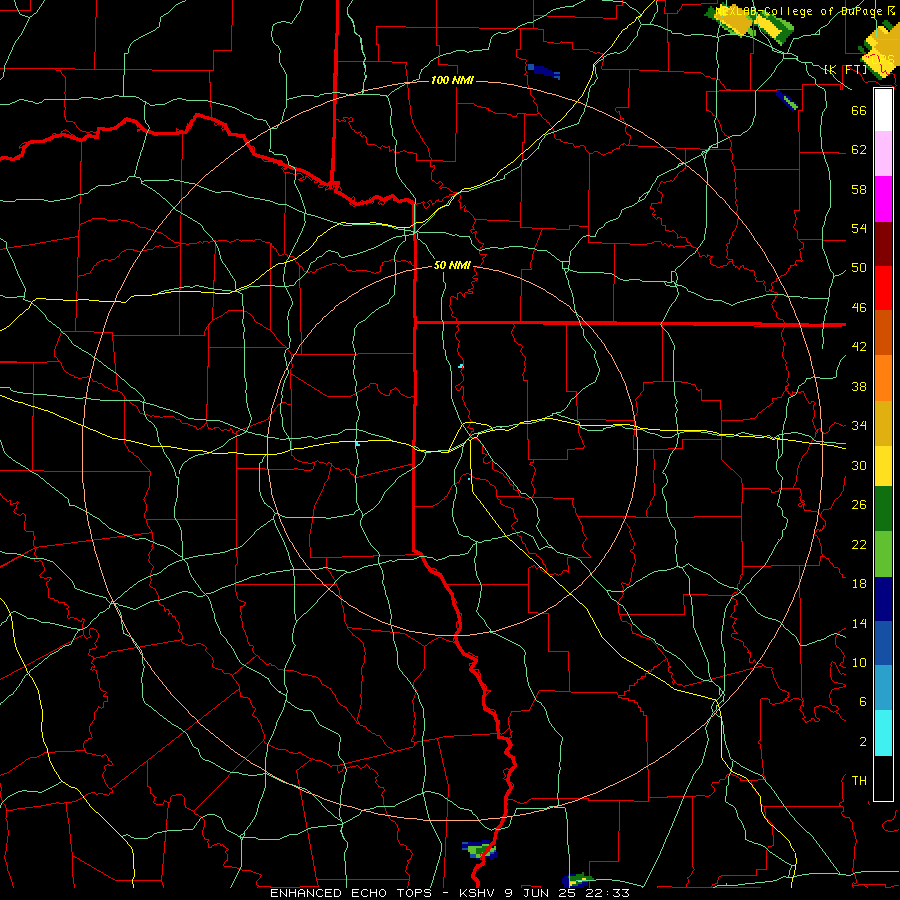Click the small blue-green diagonal echo at upper right

786,100
